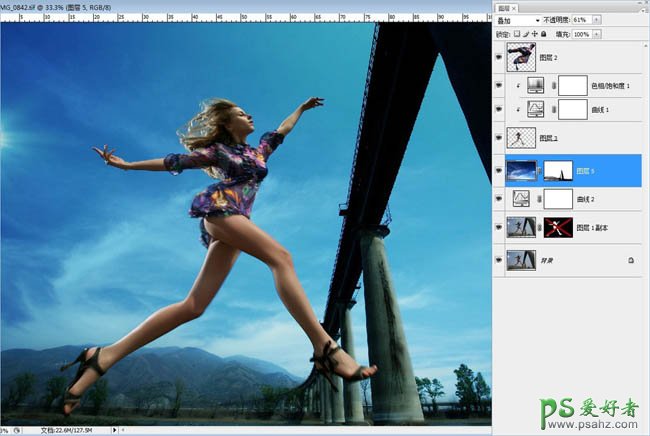Click the 图层 5 layer mask thumbnail

557,170
